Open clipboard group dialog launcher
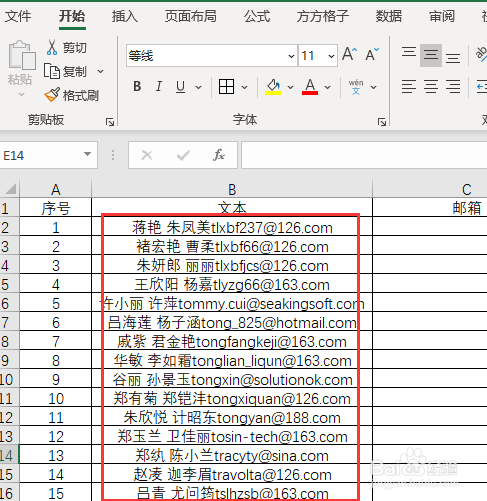 (x=110, y=122)
